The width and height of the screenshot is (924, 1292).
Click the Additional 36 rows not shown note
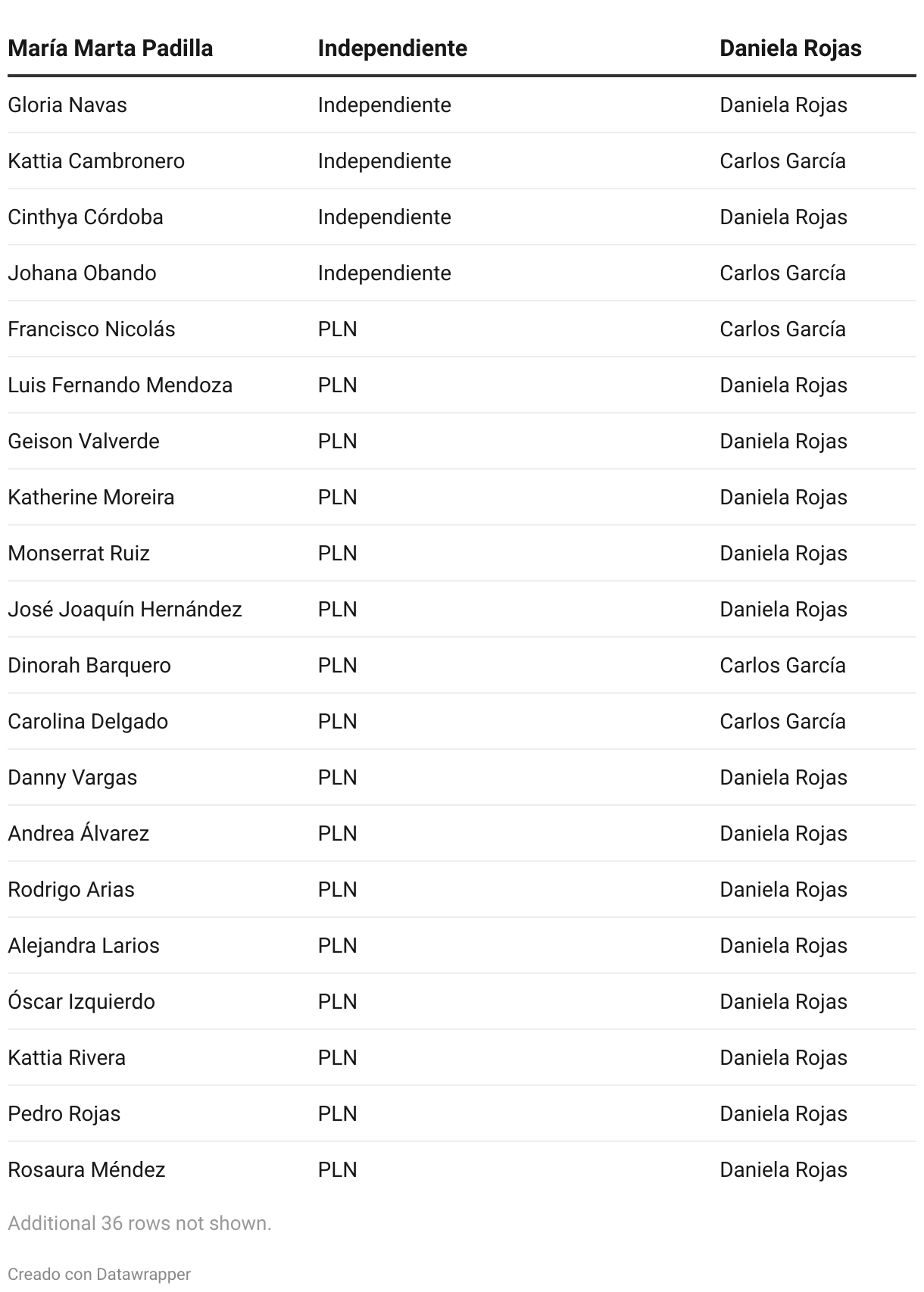coord(139,1223)
